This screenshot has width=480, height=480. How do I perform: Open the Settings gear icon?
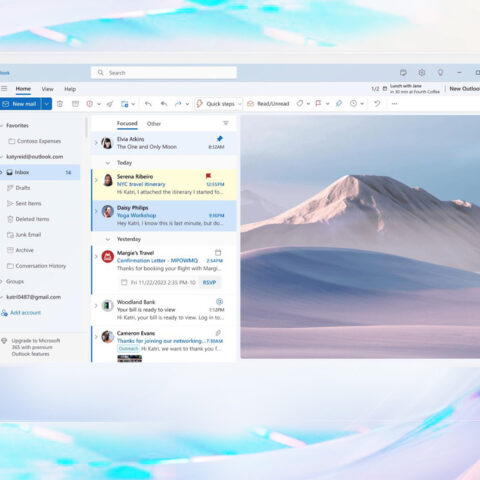point(422,72)
